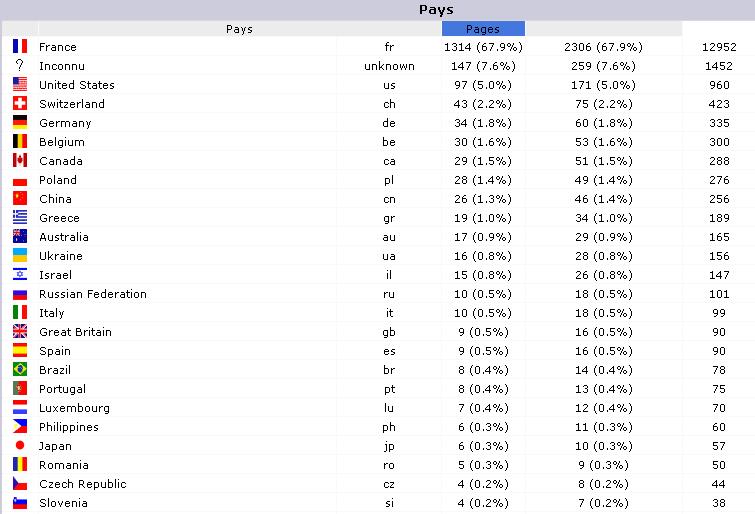
Task: Click the Pays title bar heading
Action: (436, 9)
